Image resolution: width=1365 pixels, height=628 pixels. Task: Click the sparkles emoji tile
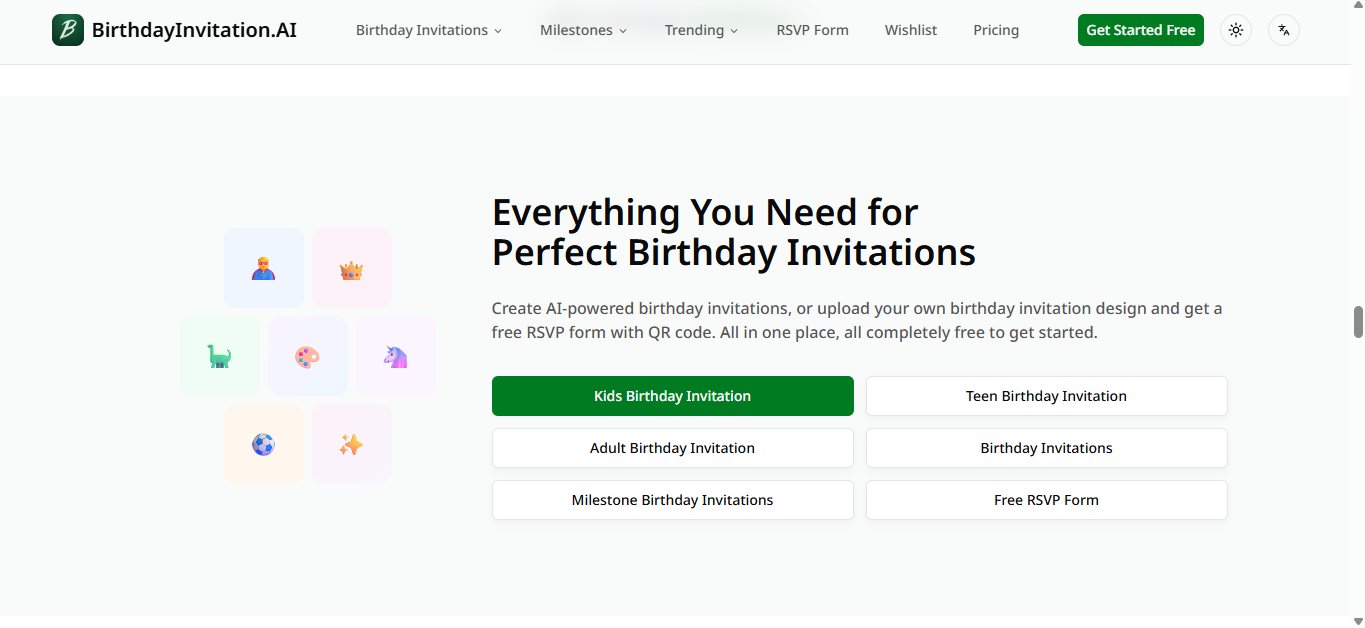352,443
